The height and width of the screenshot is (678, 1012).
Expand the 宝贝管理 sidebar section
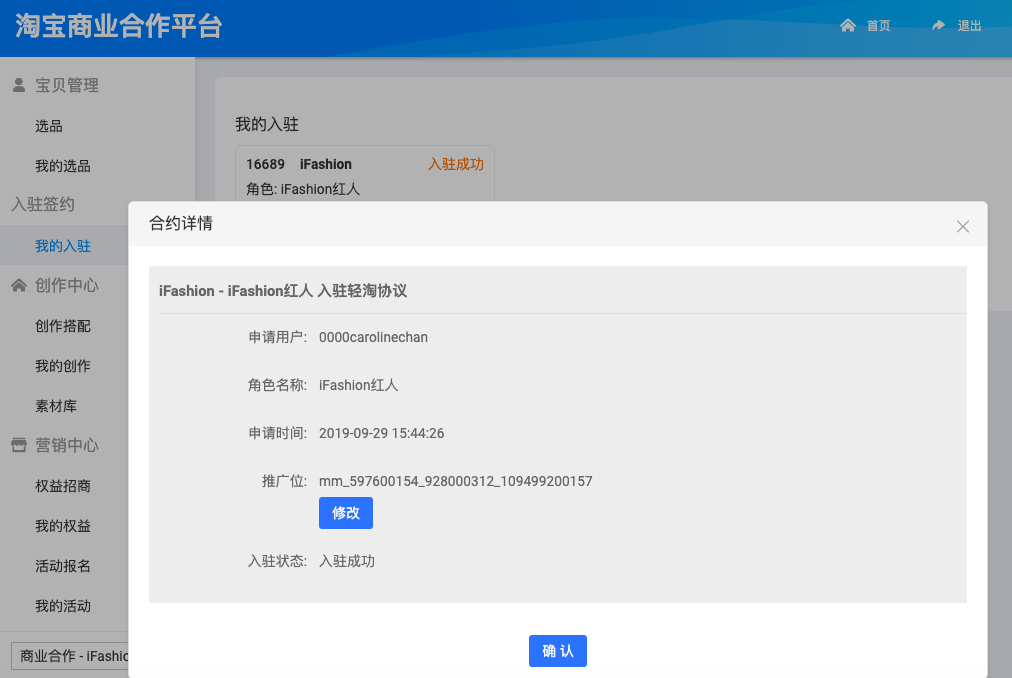[x=67, y=85]
